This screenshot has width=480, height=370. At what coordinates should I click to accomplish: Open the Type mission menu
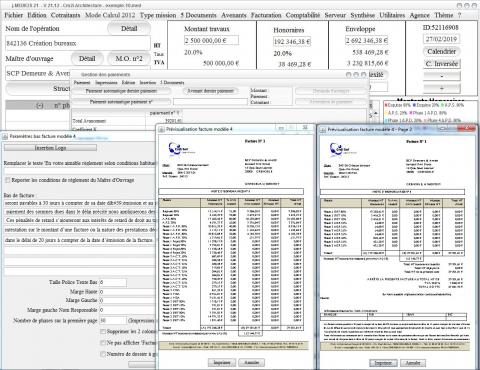click(x=158, y=15)
